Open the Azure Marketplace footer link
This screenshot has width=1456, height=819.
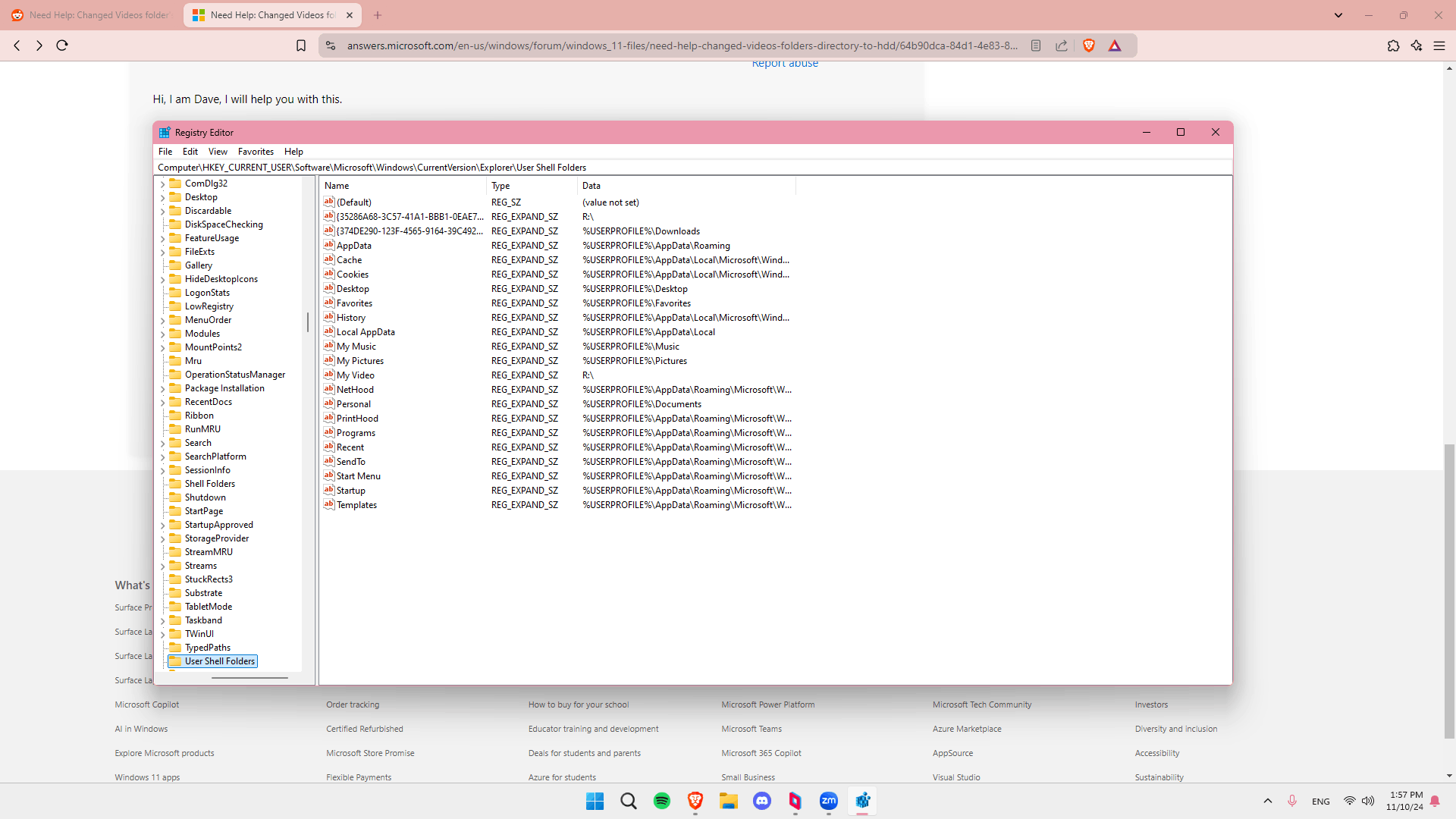click(967, 729)
